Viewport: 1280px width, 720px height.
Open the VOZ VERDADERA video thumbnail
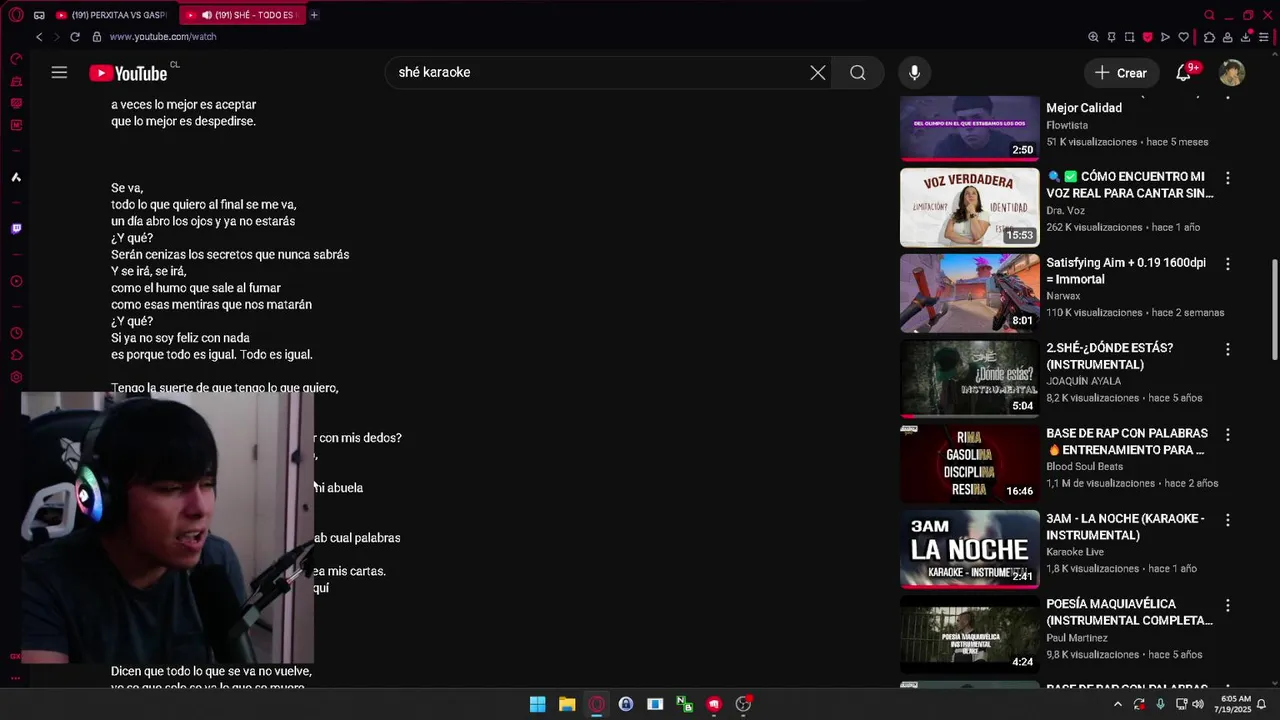pyautogui.click(x=969, y=207)
